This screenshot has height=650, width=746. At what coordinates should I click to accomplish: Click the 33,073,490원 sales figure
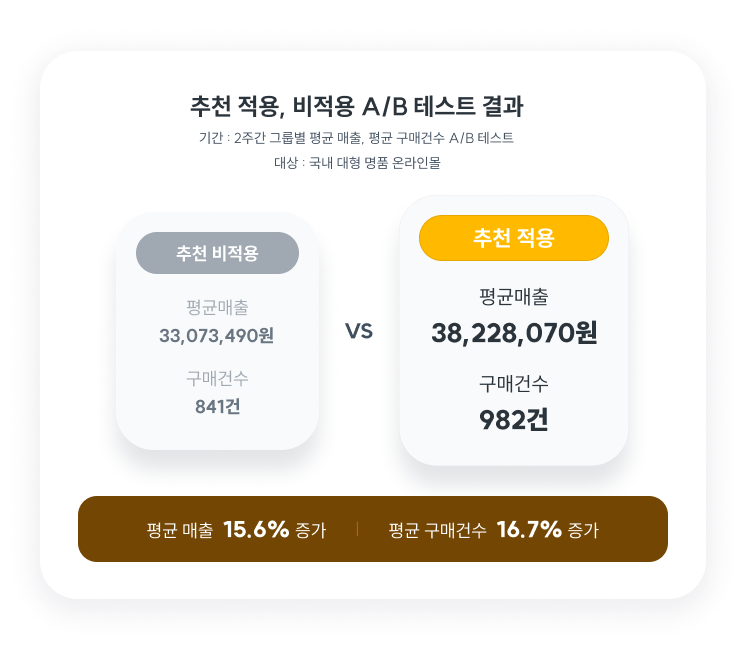216,335
